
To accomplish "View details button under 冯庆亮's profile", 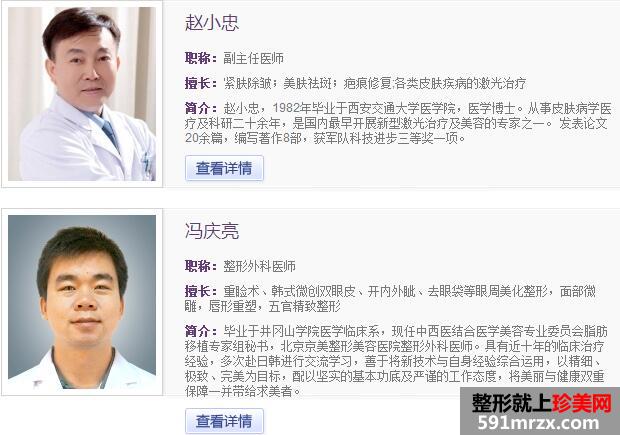I will click(x=224, y=421).
